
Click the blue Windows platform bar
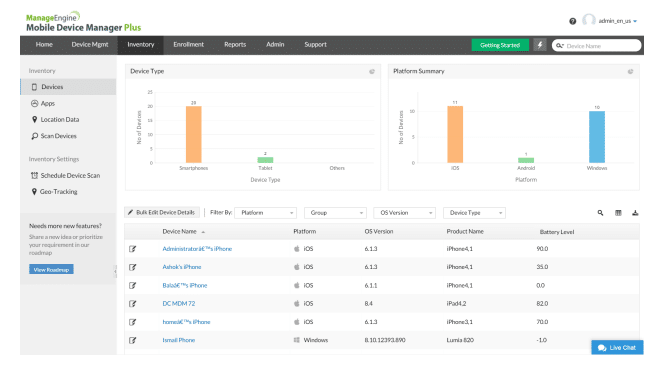click(x=597, y=137)
